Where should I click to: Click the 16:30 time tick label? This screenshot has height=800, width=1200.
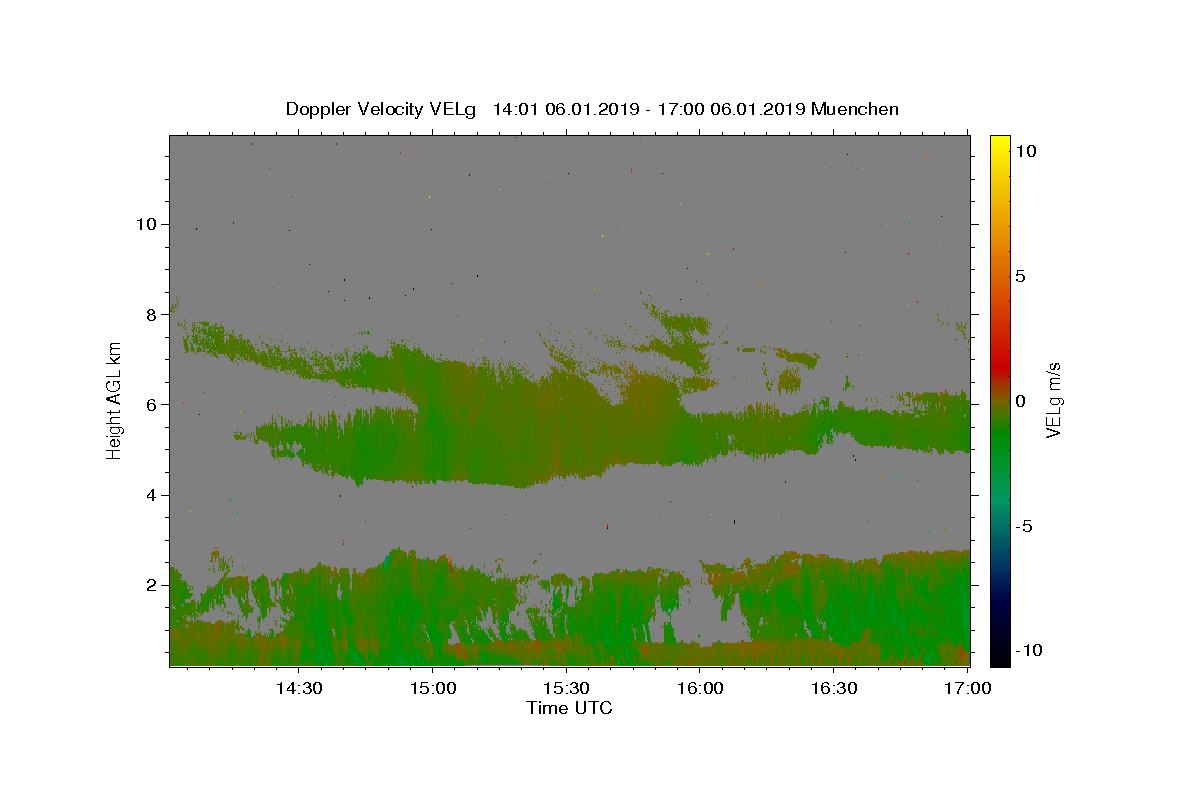click(834, 688)
